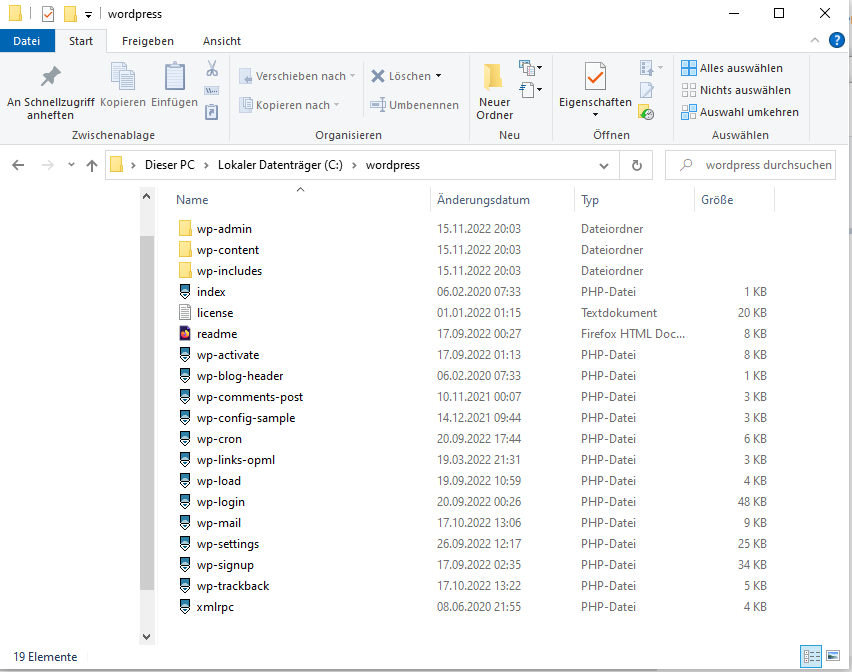Click the copy path icon below the scissors
This screenshot has width=852, height=672.
pos(212,90)
